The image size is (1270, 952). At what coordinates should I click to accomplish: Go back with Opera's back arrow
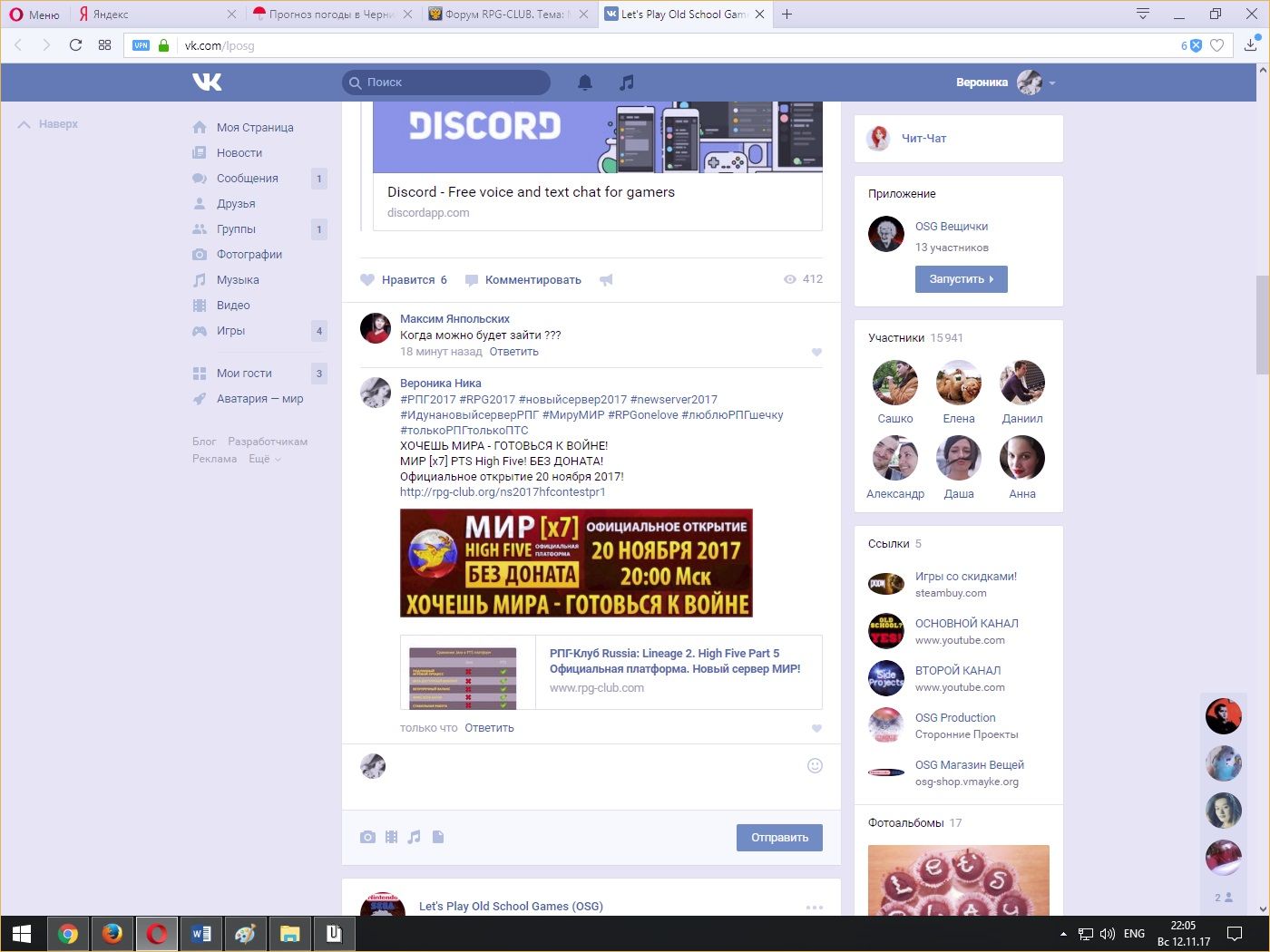click(x=18, y=44)
